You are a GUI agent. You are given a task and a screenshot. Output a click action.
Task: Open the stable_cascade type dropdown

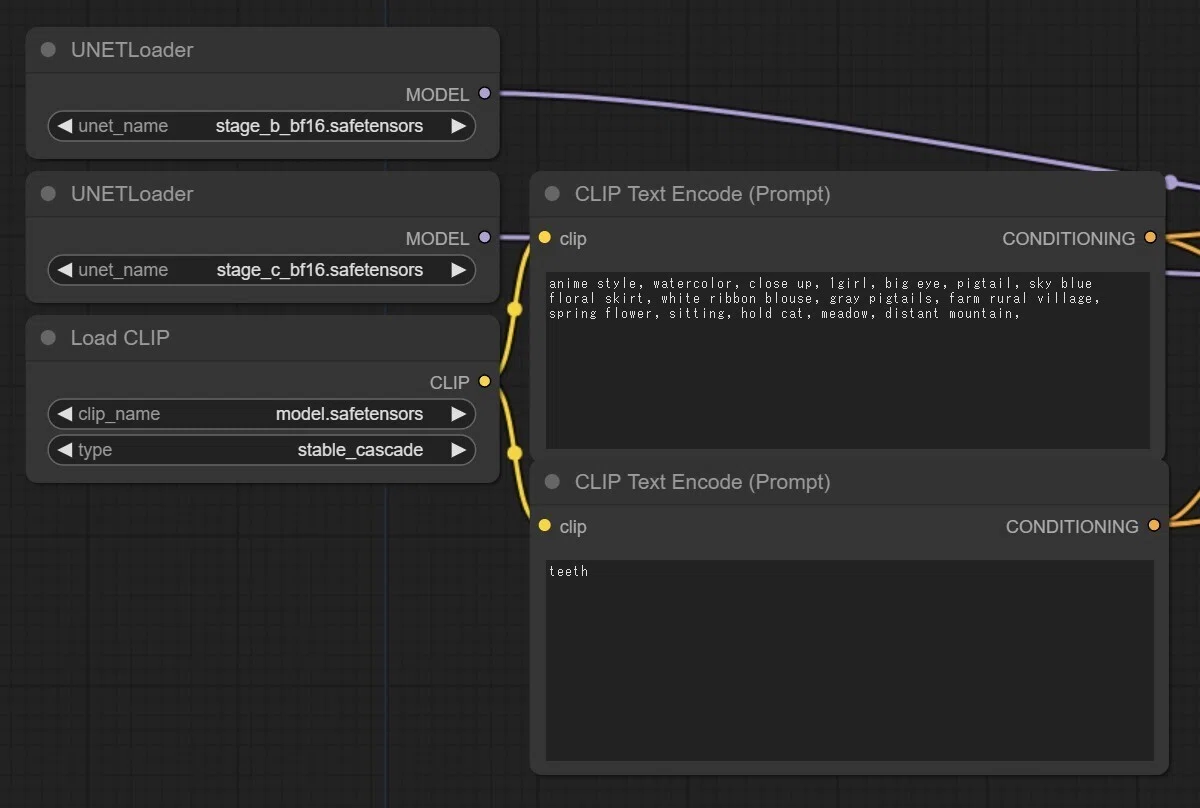pos(261,450)
